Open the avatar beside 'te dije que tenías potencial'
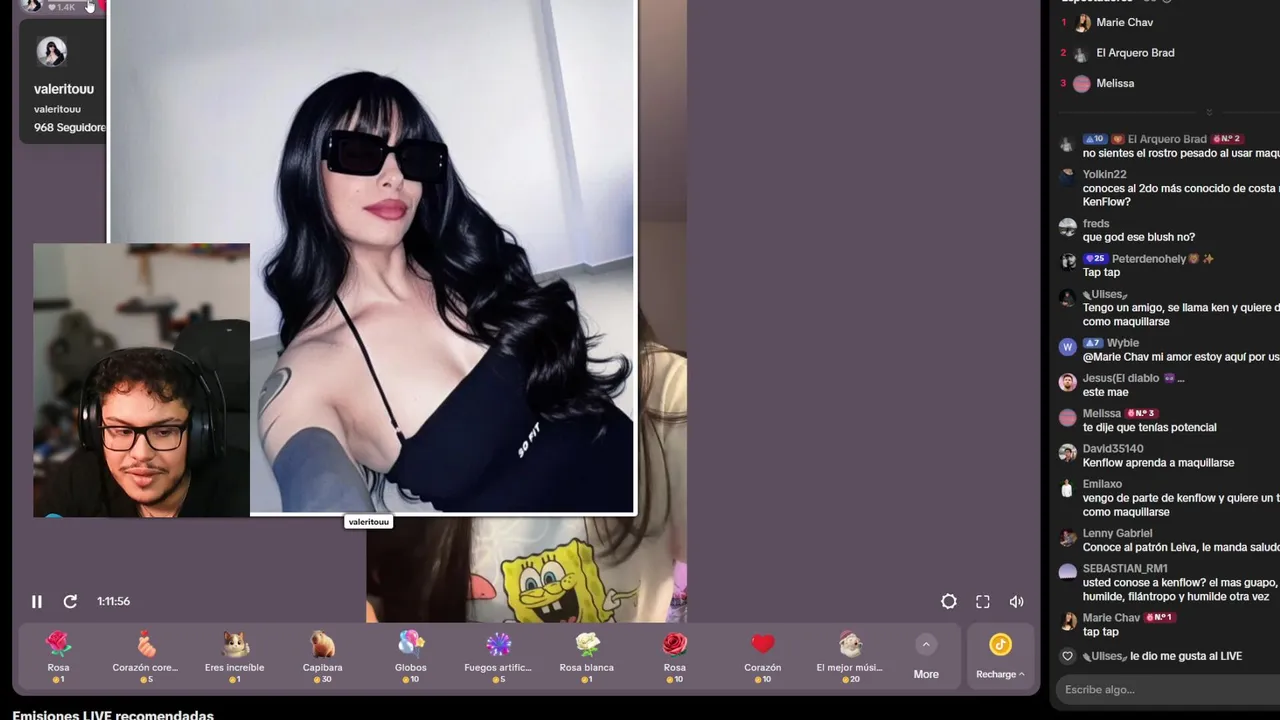This screenshot has width=1280, height=720. 1068,417
